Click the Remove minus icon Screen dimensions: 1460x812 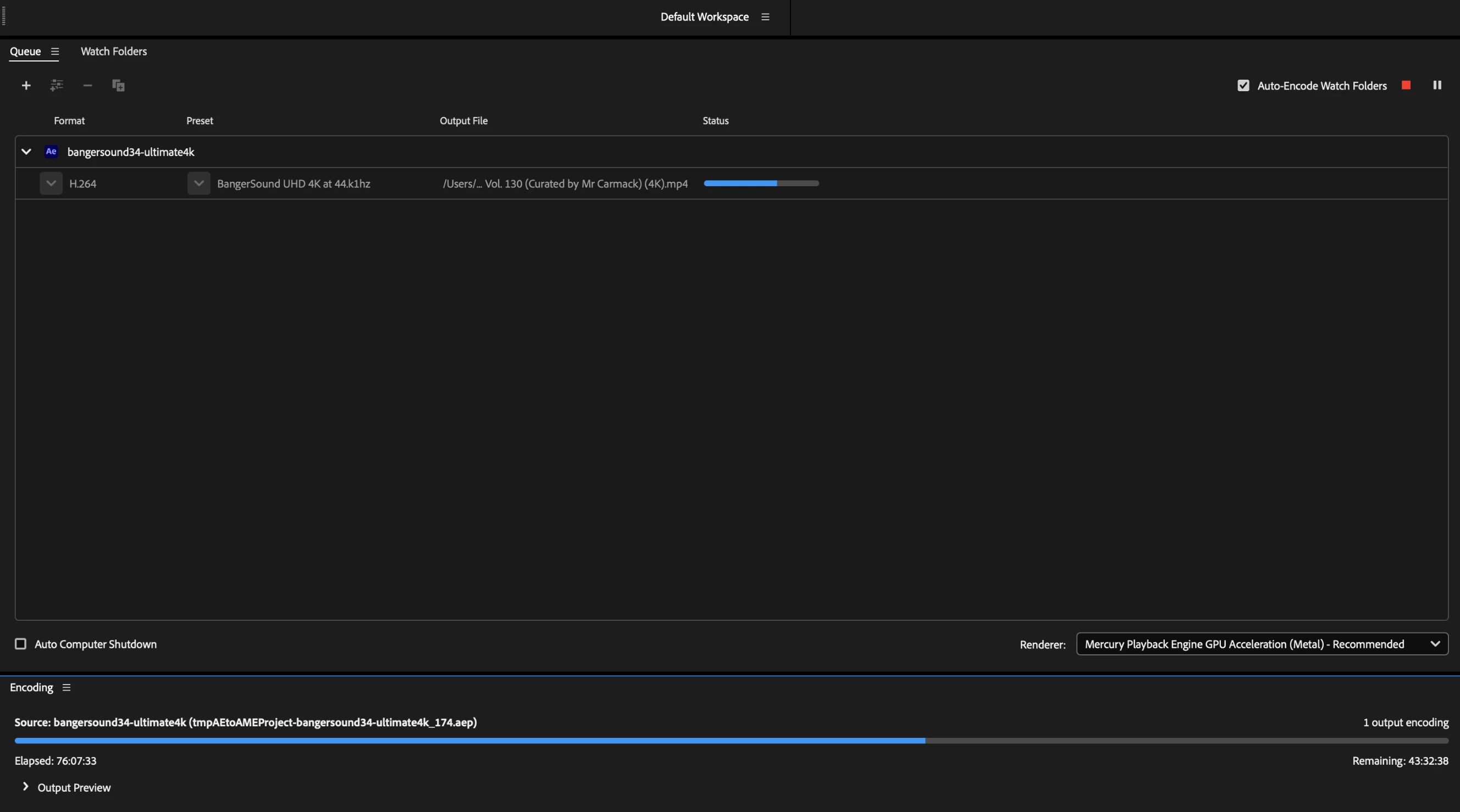[87, 86]
